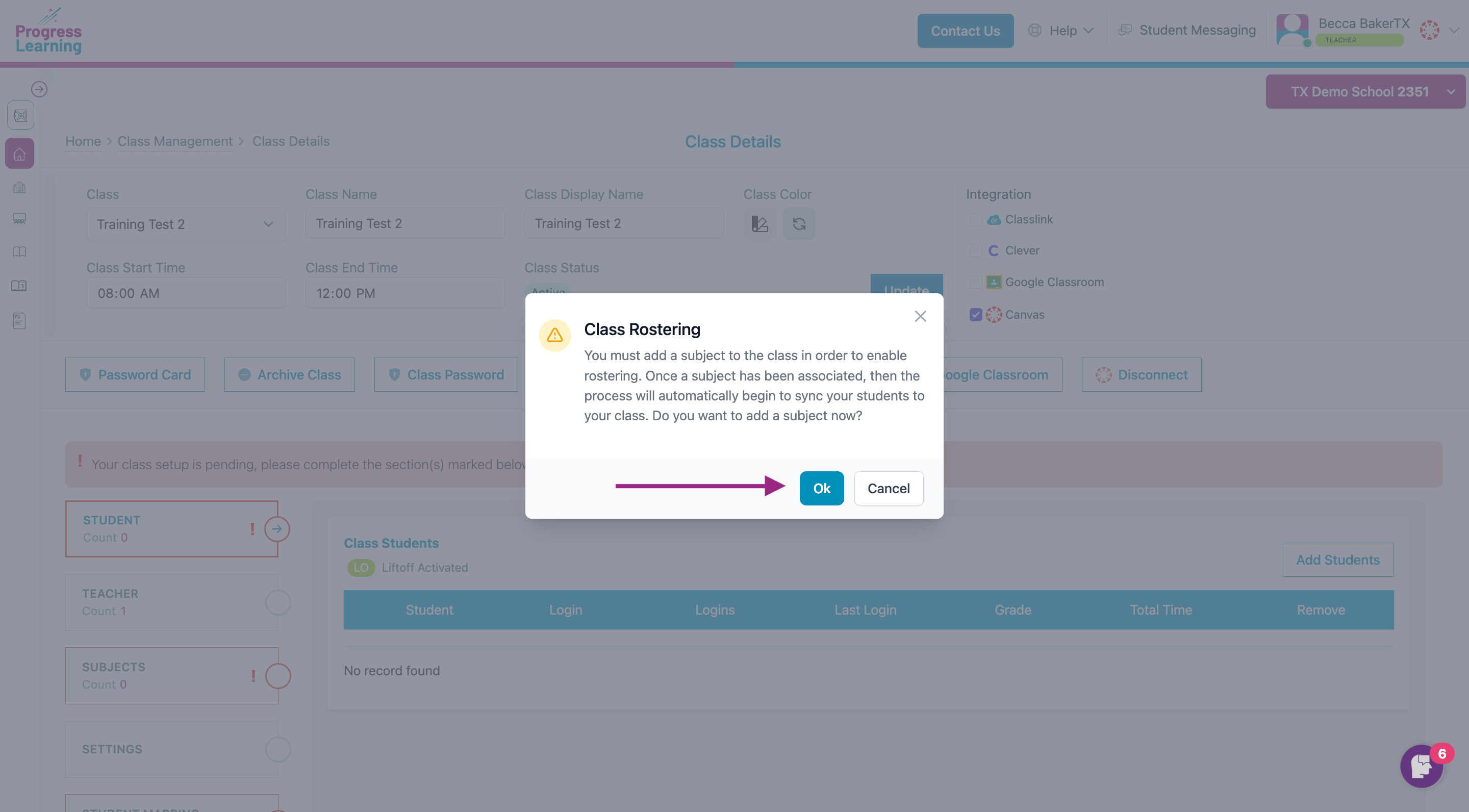
Task: Click the warning triangle icon in dialog
Action: [x=554, y=335]
